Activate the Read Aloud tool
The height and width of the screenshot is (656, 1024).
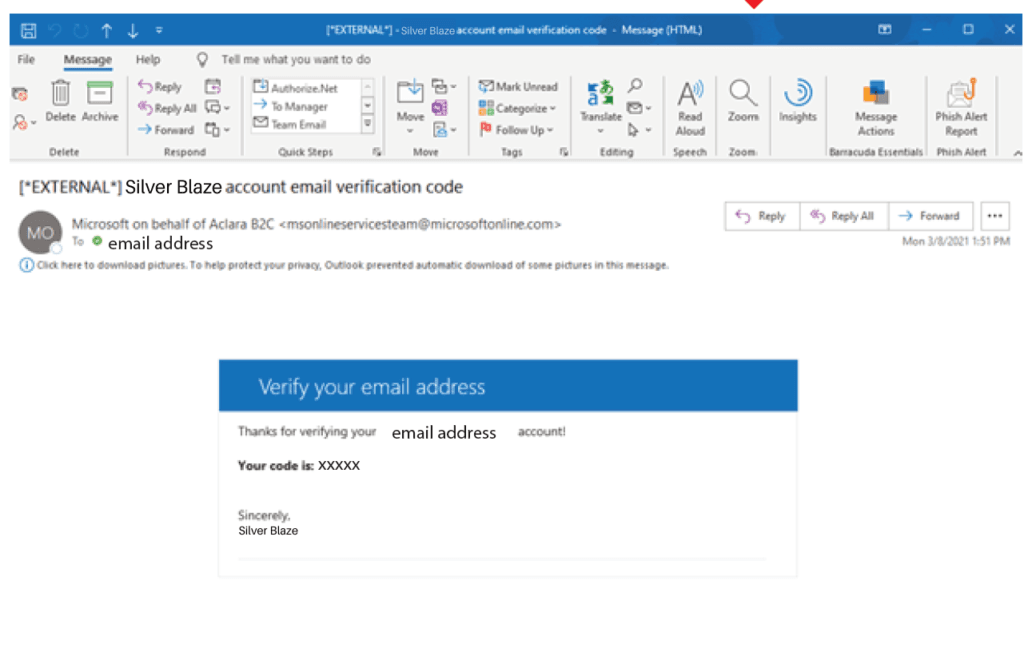tap(690, 104)
